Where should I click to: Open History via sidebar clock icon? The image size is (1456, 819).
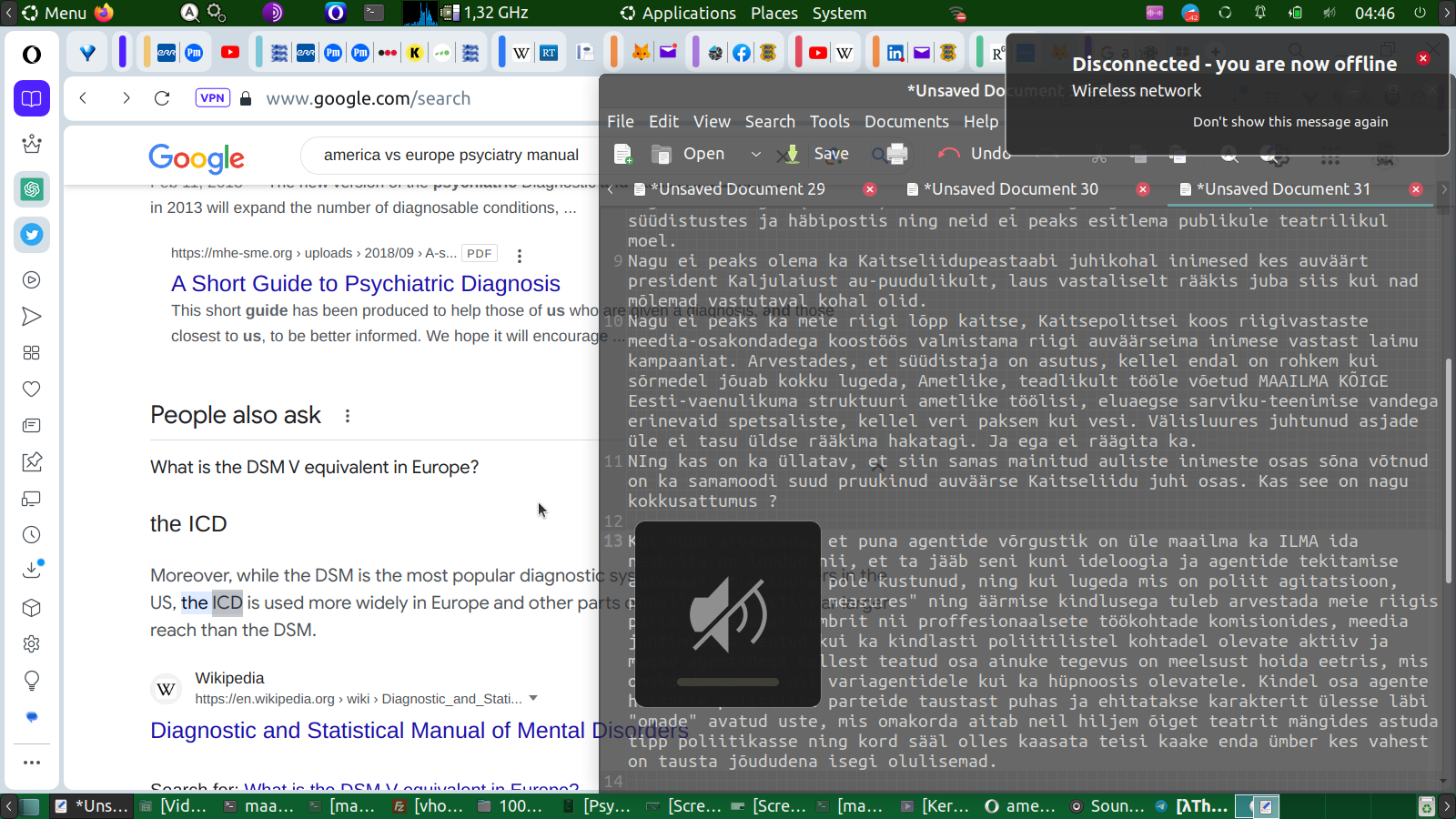pyautogui.click(x=32, y=535)
